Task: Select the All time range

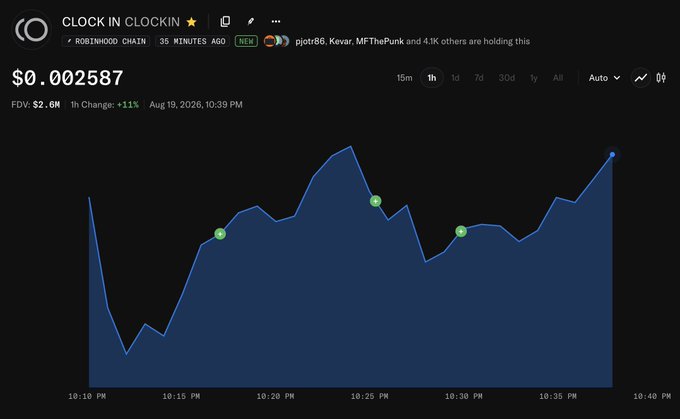Action: pos(558,78)
